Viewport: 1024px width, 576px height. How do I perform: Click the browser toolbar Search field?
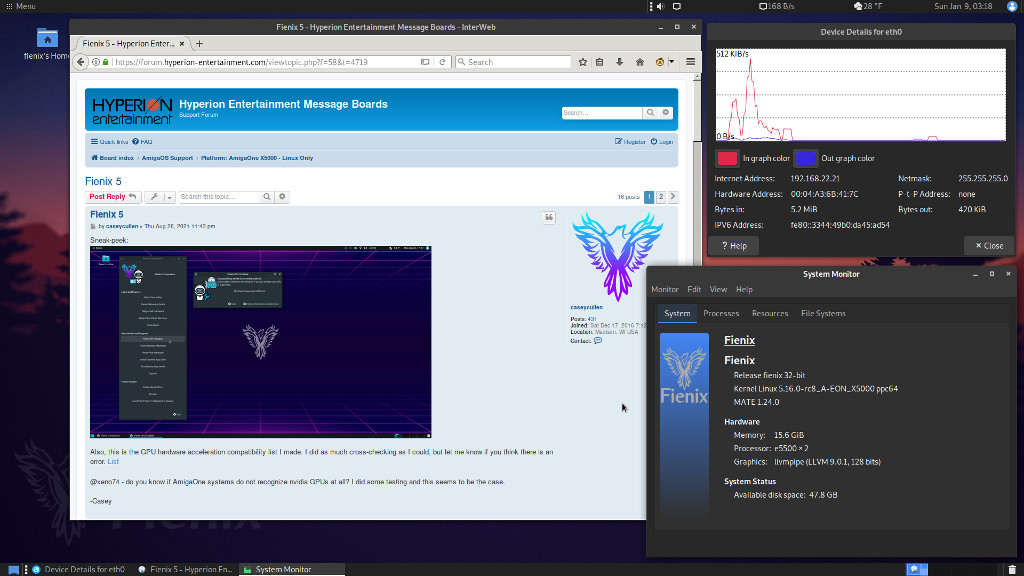click(x=513, y=62)
